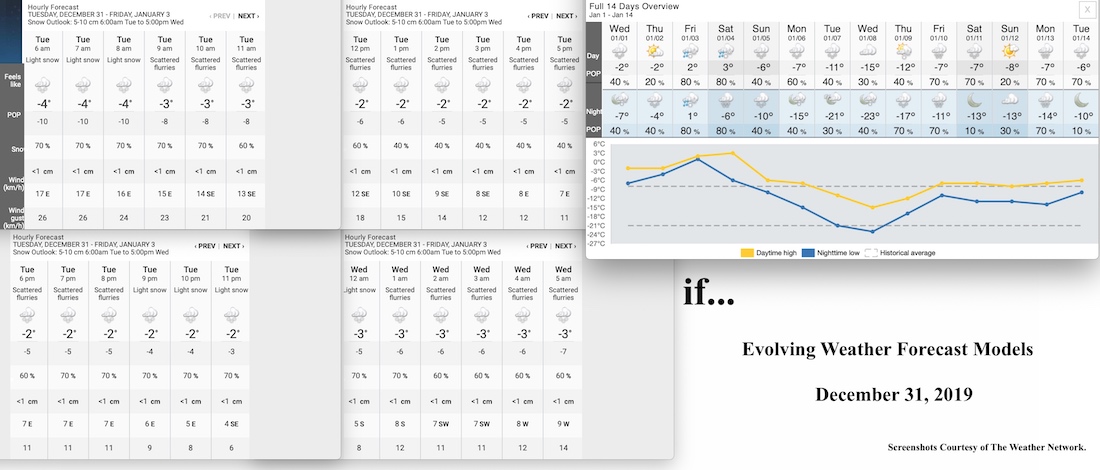The height and width of the screenshot is (470, 1100).
Task: Click the 'Evolving Weather Forecast Models' heading
Action: click(x=887, y=349)
